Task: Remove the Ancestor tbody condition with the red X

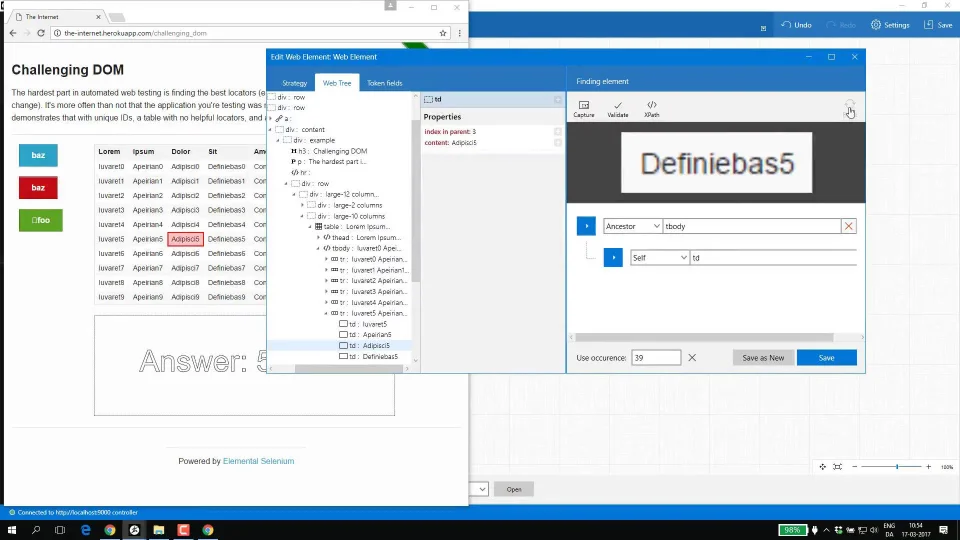Action: point(849,227)
